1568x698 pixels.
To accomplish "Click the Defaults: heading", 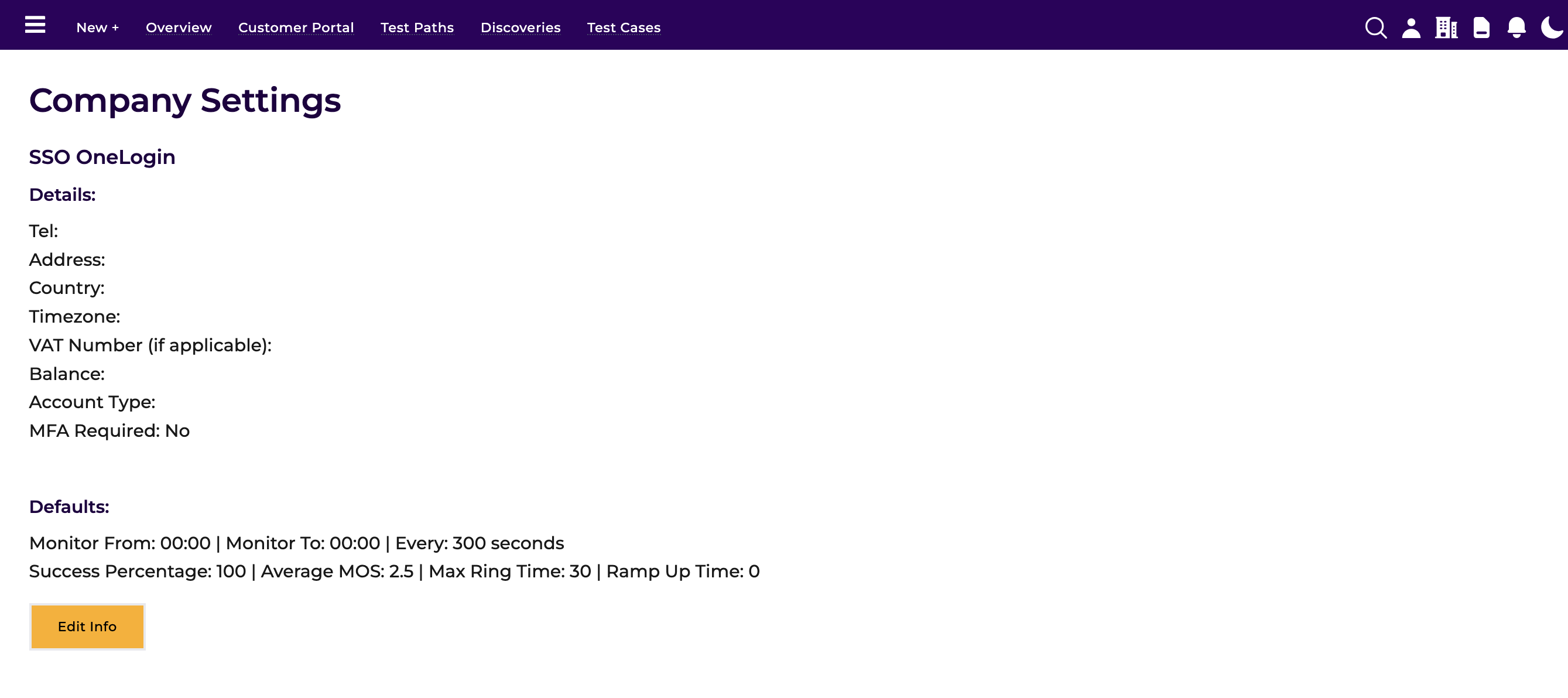I will point(69,507).
